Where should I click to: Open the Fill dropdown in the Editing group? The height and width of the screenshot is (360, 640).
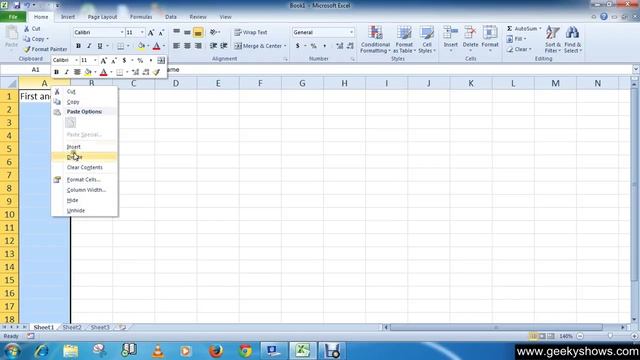click(x=516, y=39)
